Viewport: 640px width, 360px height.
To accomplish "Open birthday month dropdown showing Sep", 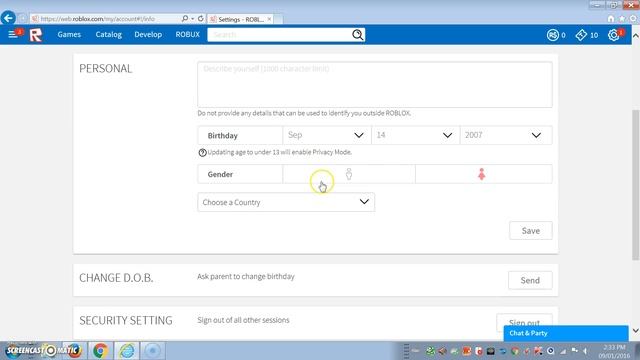I will (x=327, y=135).
